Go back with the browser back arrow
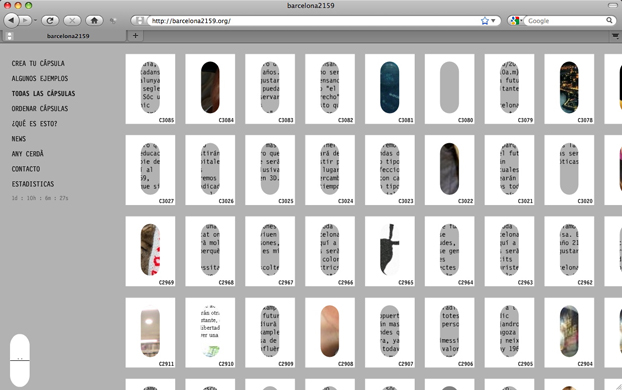Image resolution: width=622 pixels, height=390 pixels. pos(11,20)
